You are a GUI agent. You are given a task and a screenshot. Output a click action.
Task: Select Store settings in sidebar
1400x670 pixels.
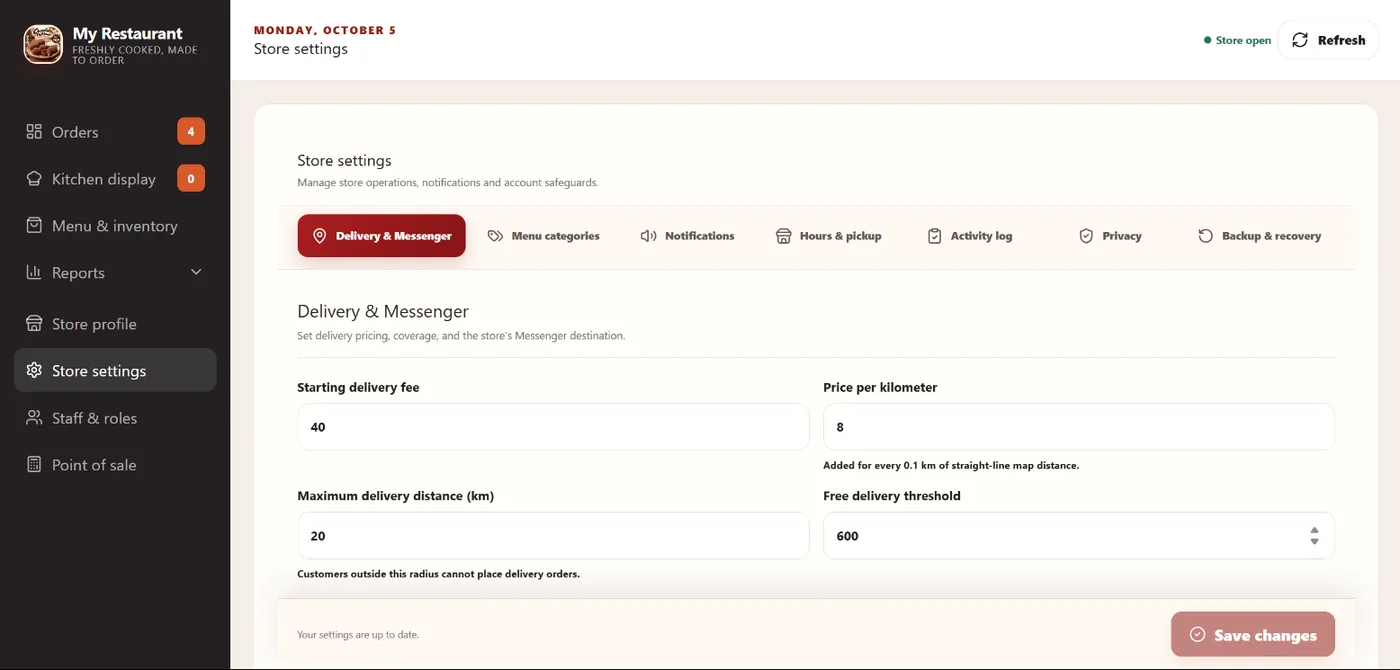(115, 370)
